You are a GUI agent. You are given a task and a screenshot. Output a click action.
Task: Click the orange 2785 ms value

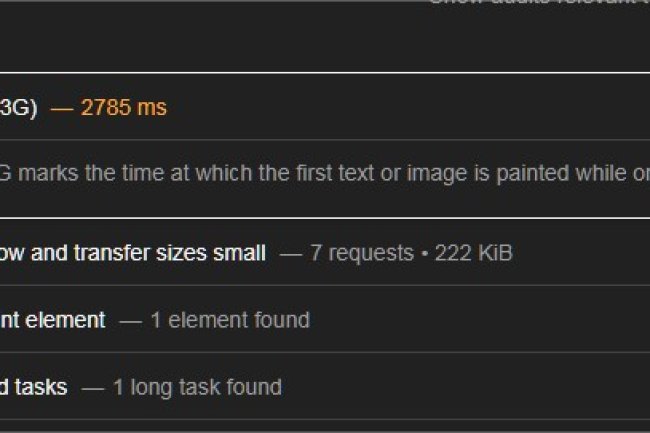pyautogui.click(x=123, y=108)
